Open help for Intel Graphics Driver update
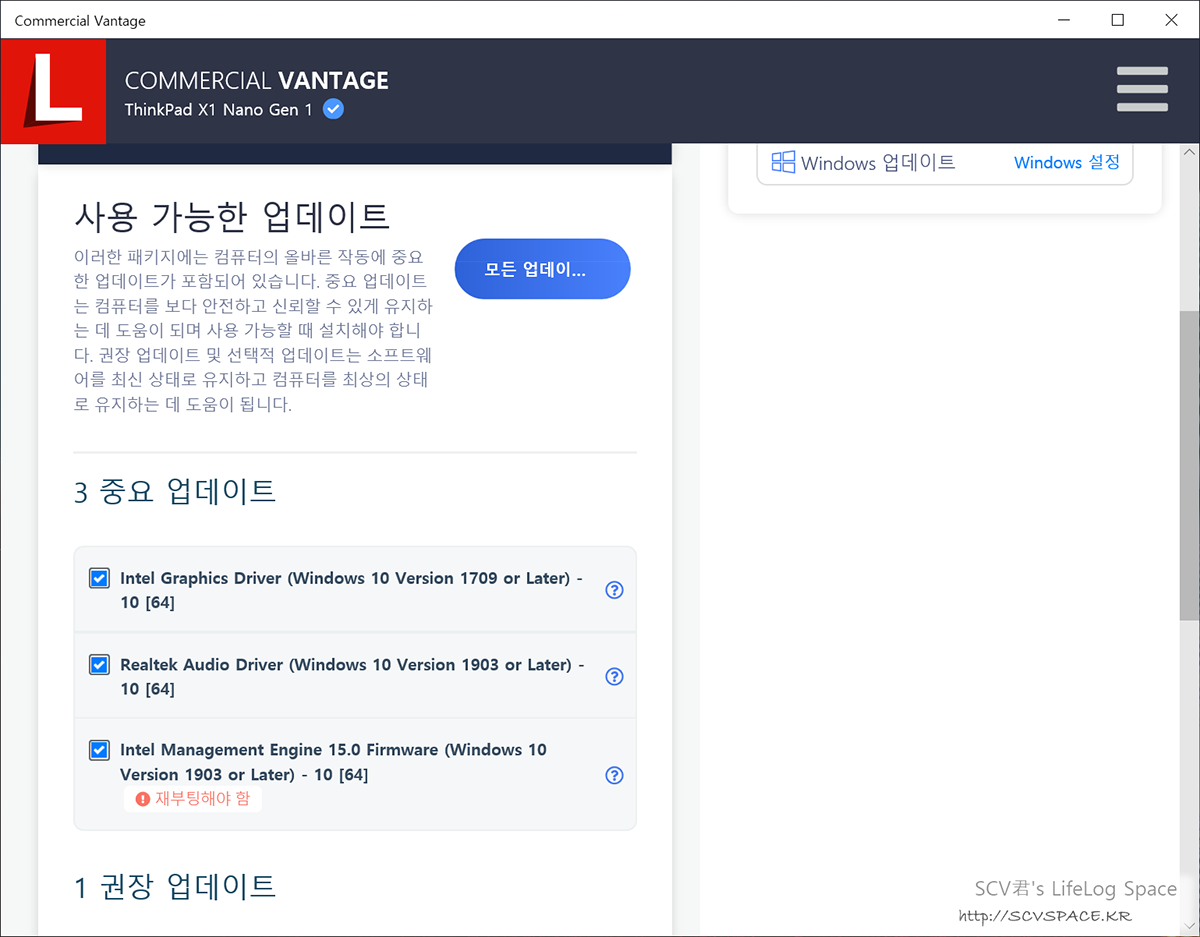 click(x=615, y=590)
